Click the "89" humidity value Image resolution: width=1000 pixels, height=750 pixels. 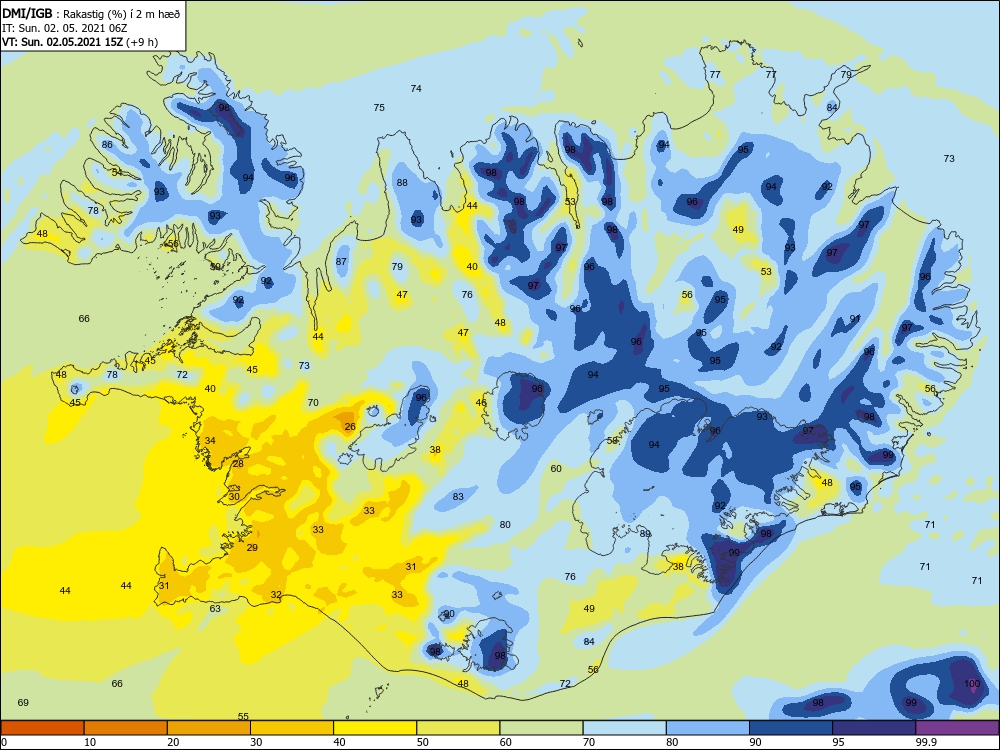645,534
